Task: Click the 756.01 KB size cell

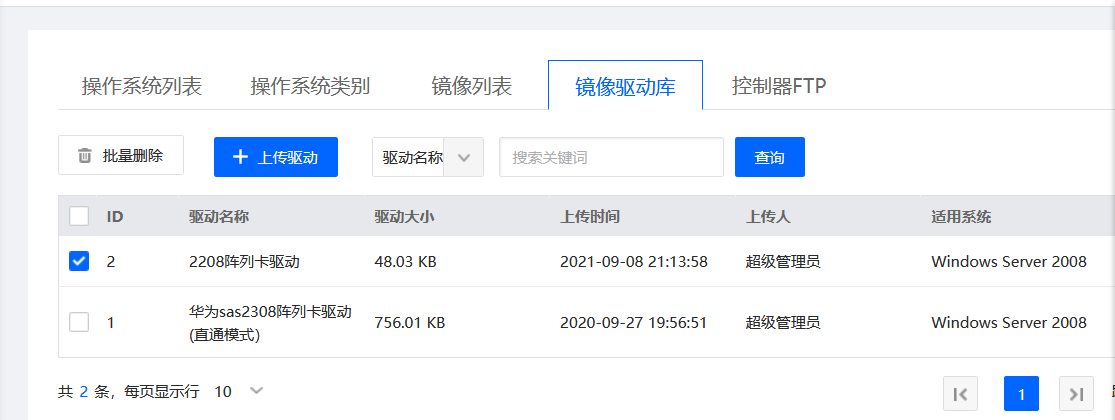Action: point(410,323)
